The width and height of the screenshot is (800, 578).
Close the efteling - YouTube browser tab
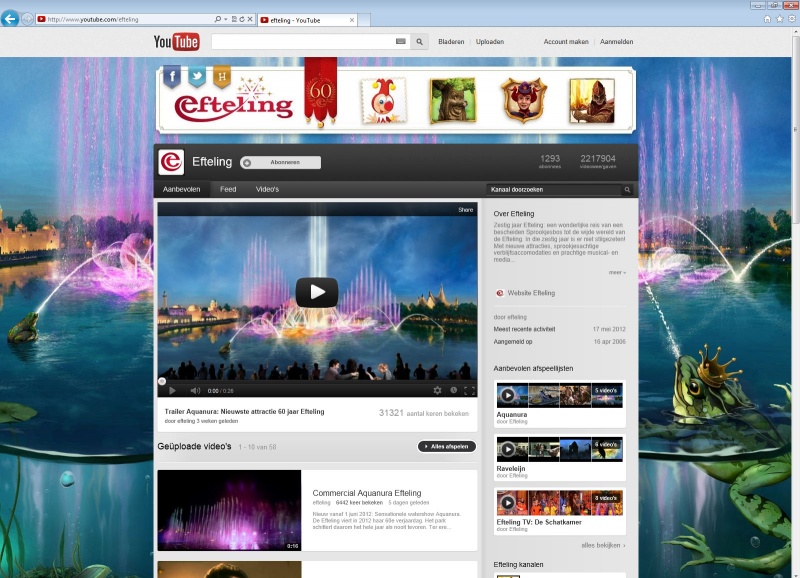coord(352,20)
